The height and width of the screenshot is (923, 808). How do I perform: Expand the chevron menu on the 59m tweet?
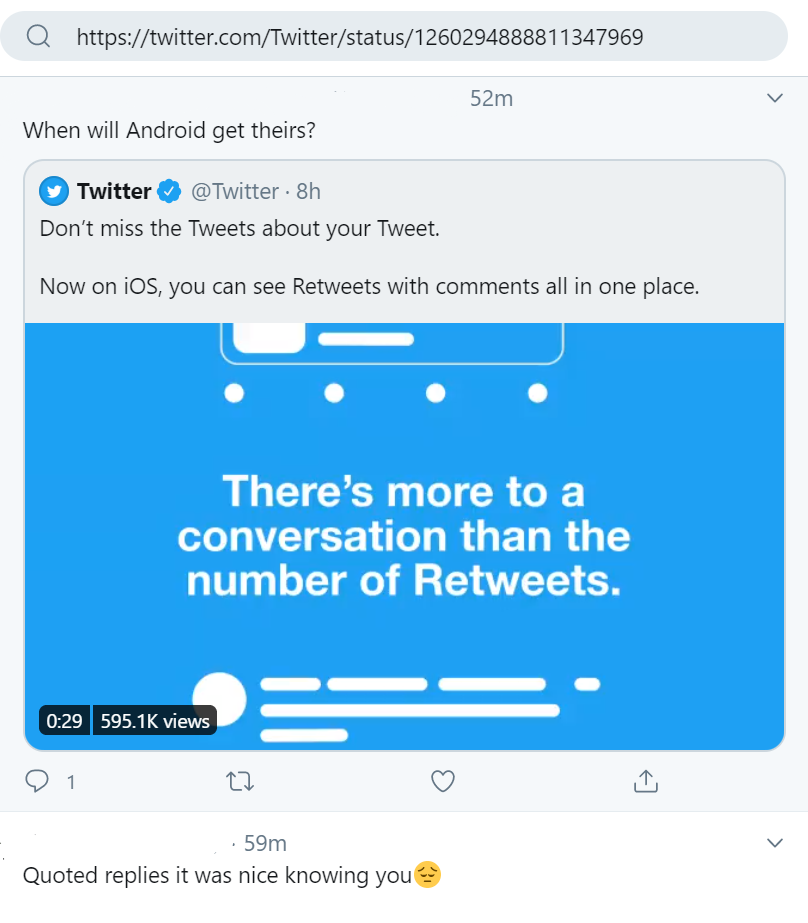point(774,843)
